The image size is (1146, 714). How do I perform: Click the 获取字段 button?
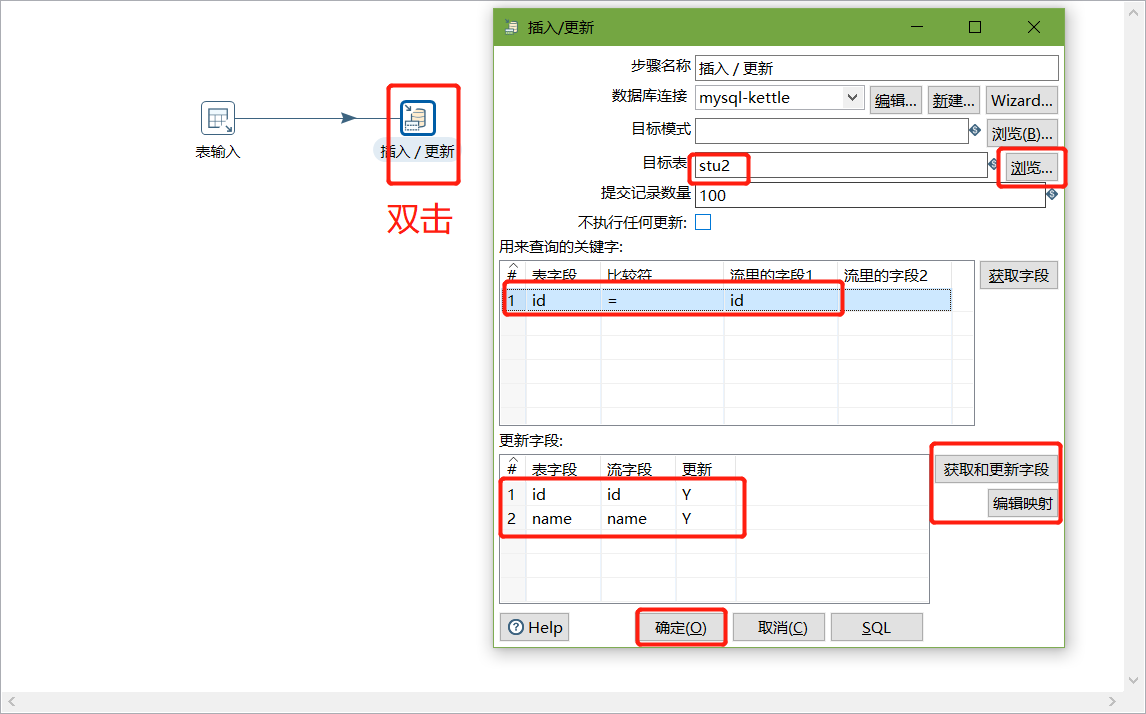click(x=1019, y=276)
